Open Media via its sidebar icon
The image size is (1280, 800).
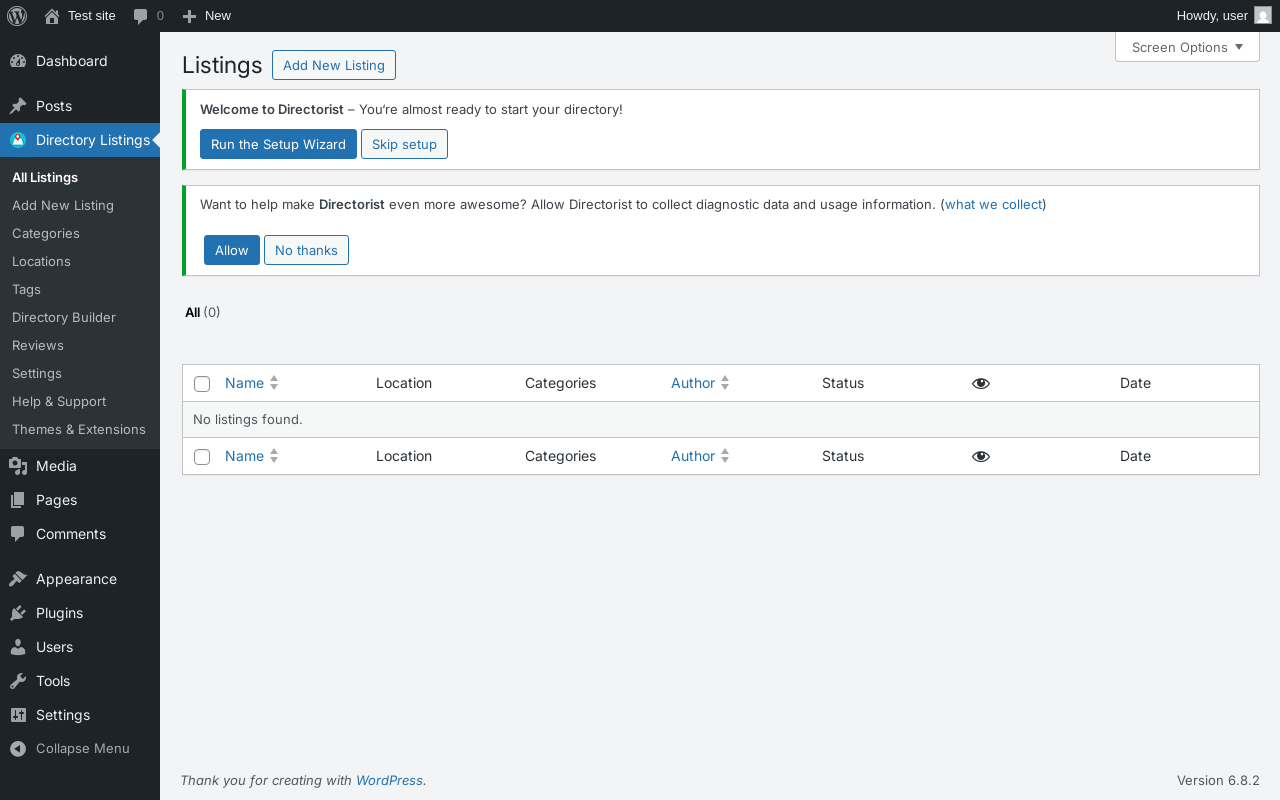[x=18, y=466]
